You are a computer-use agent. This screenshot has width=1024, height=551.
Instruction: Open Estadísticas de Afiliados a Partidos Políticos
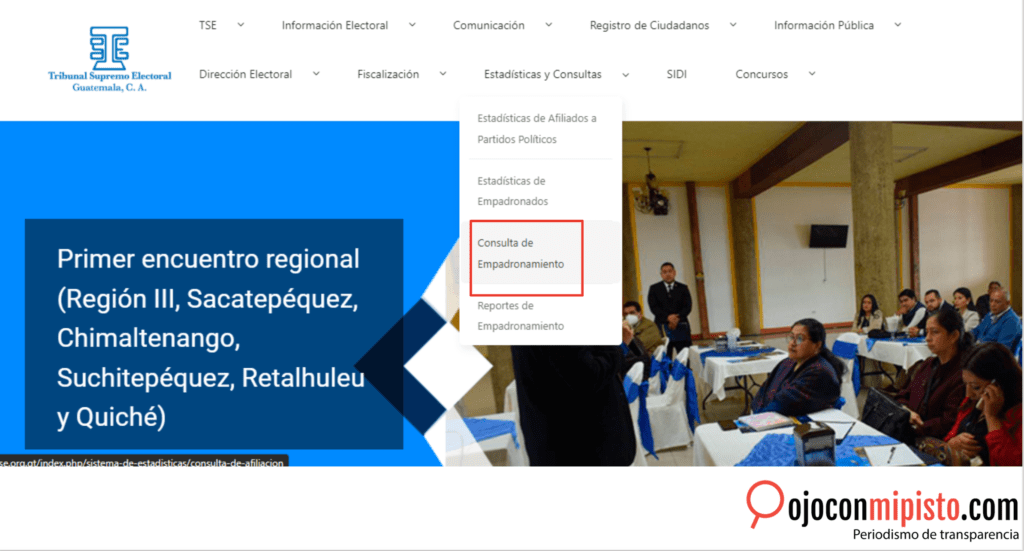click(x=536, y=129)
